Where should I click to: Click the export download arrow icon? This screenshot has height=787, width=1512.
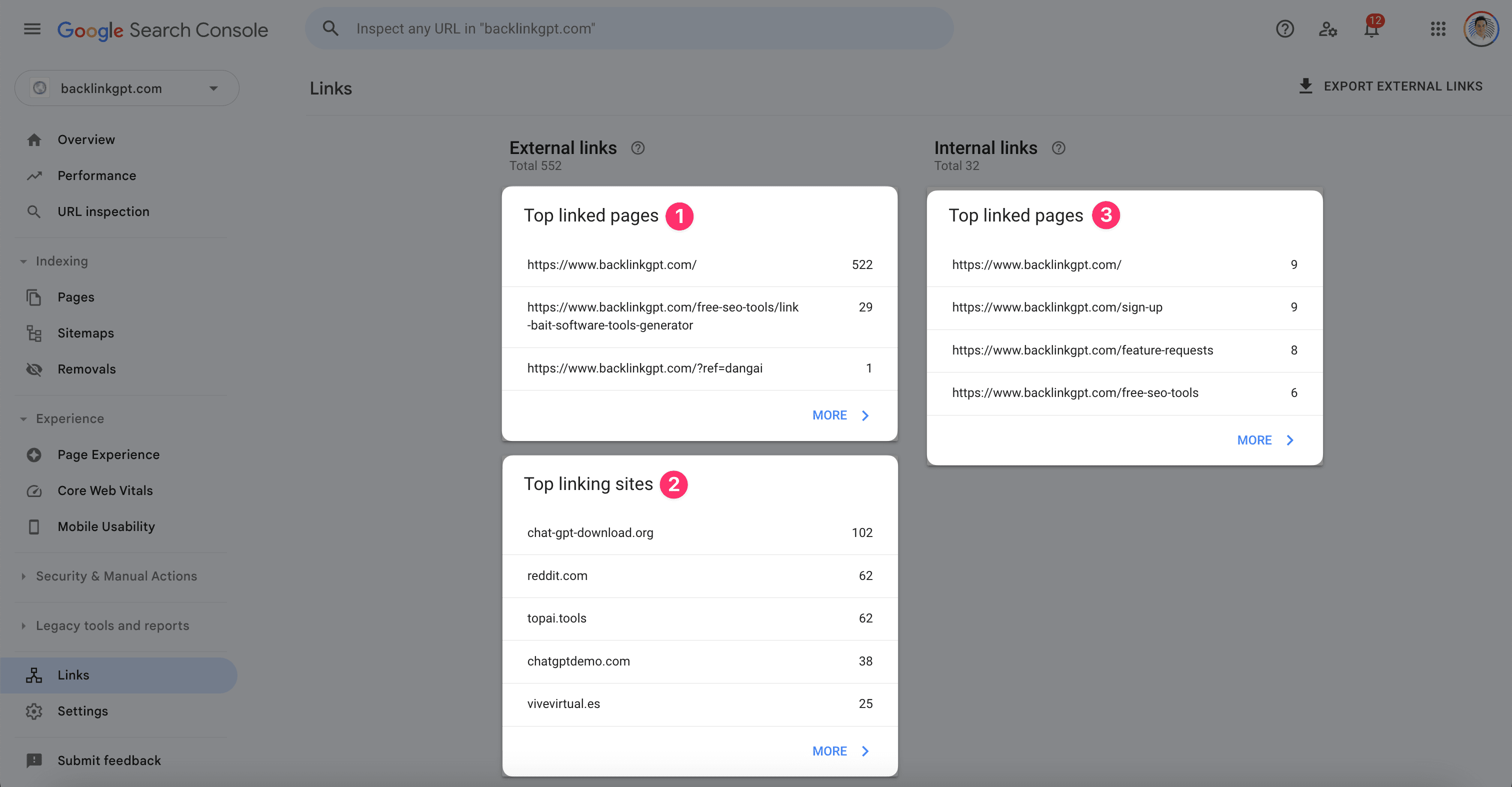click(1305, 85)
